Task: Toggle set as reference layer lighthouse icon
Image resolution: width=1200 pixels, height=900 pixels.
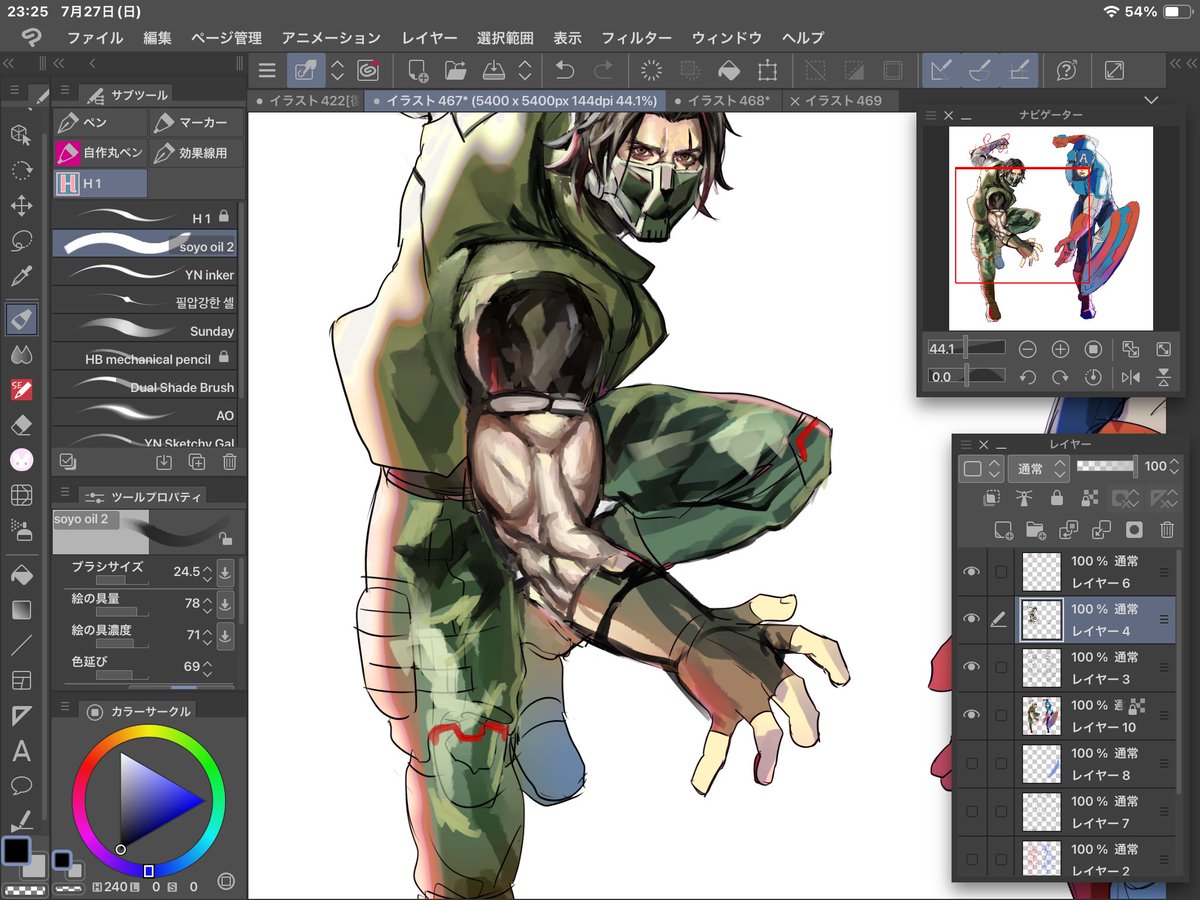Action: 1023,497
